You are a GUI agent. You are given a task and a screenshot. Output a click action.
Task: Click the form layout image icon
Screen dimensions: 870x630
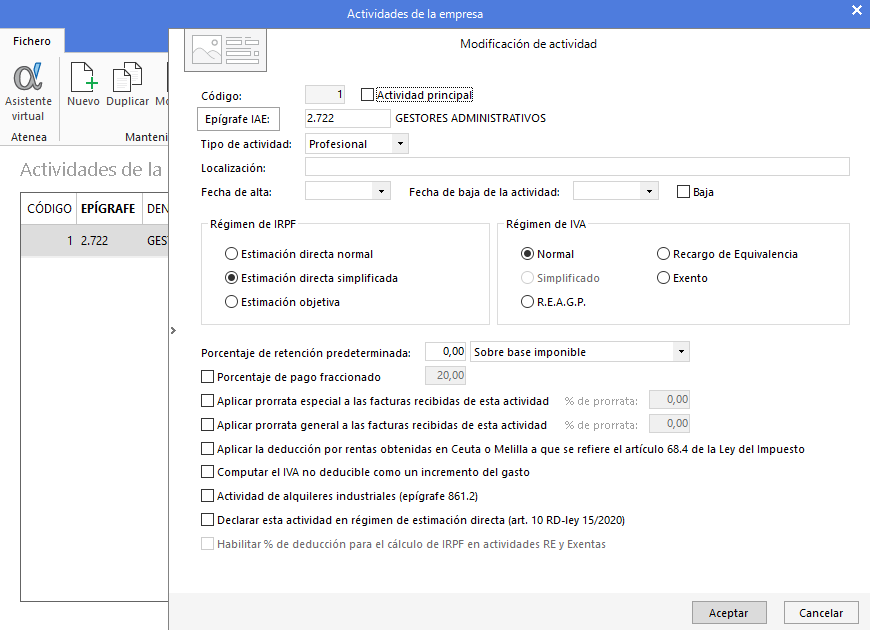coord(225,51)
